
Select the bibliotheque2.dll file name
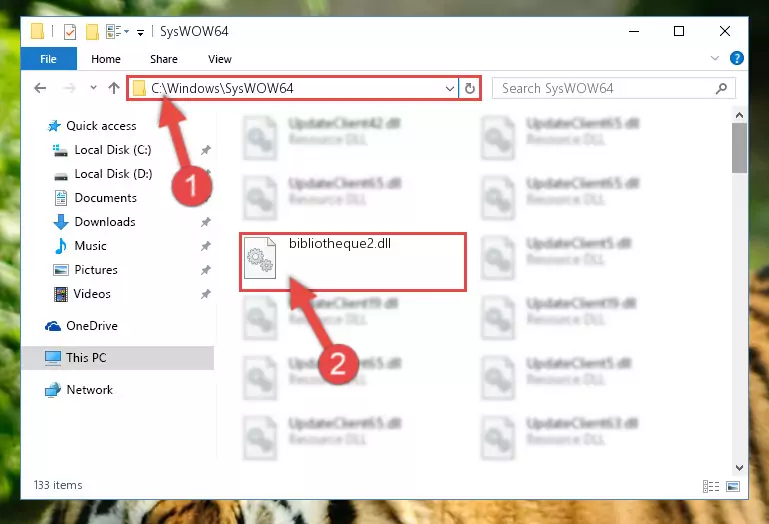tap(340, 244)
